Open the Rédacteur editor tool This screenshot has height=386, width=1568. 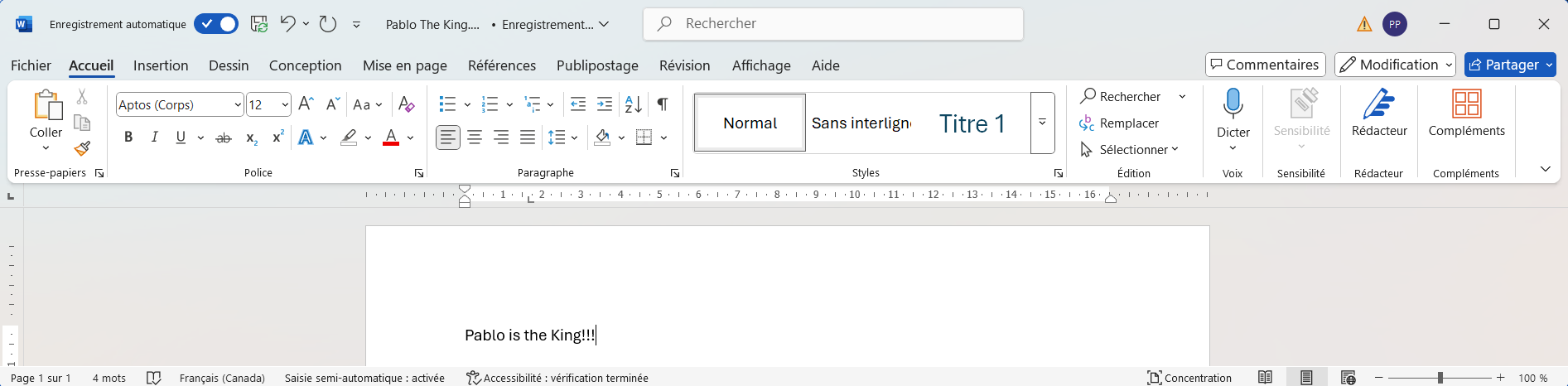point(1378,113)
